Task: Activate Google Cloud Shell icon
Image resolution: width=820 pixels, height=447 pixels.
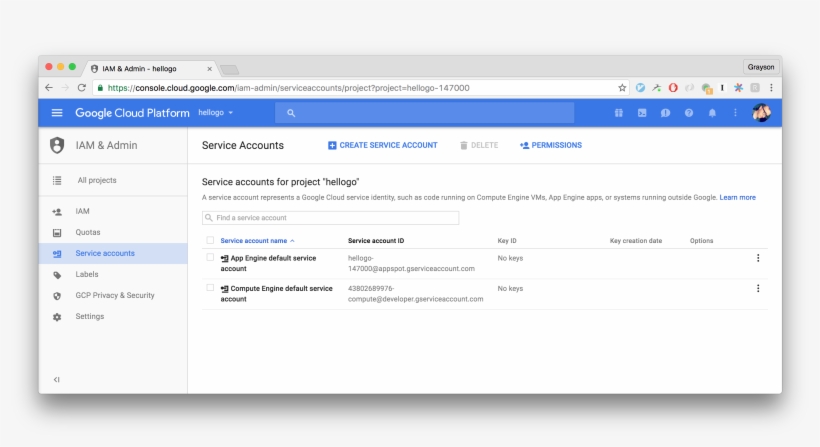Action: 642,113
